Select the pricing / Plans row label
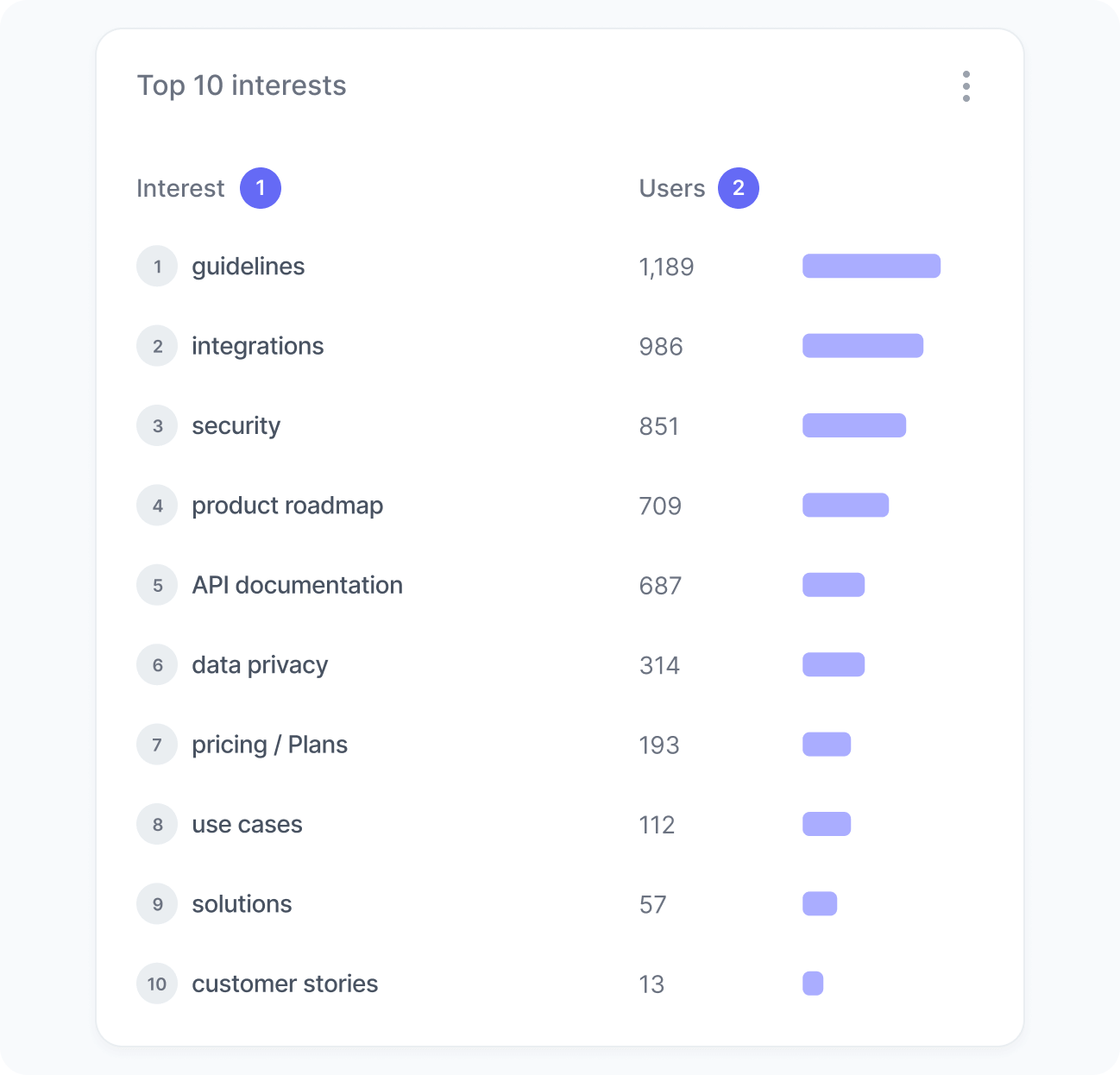 [x=269, y=745]
